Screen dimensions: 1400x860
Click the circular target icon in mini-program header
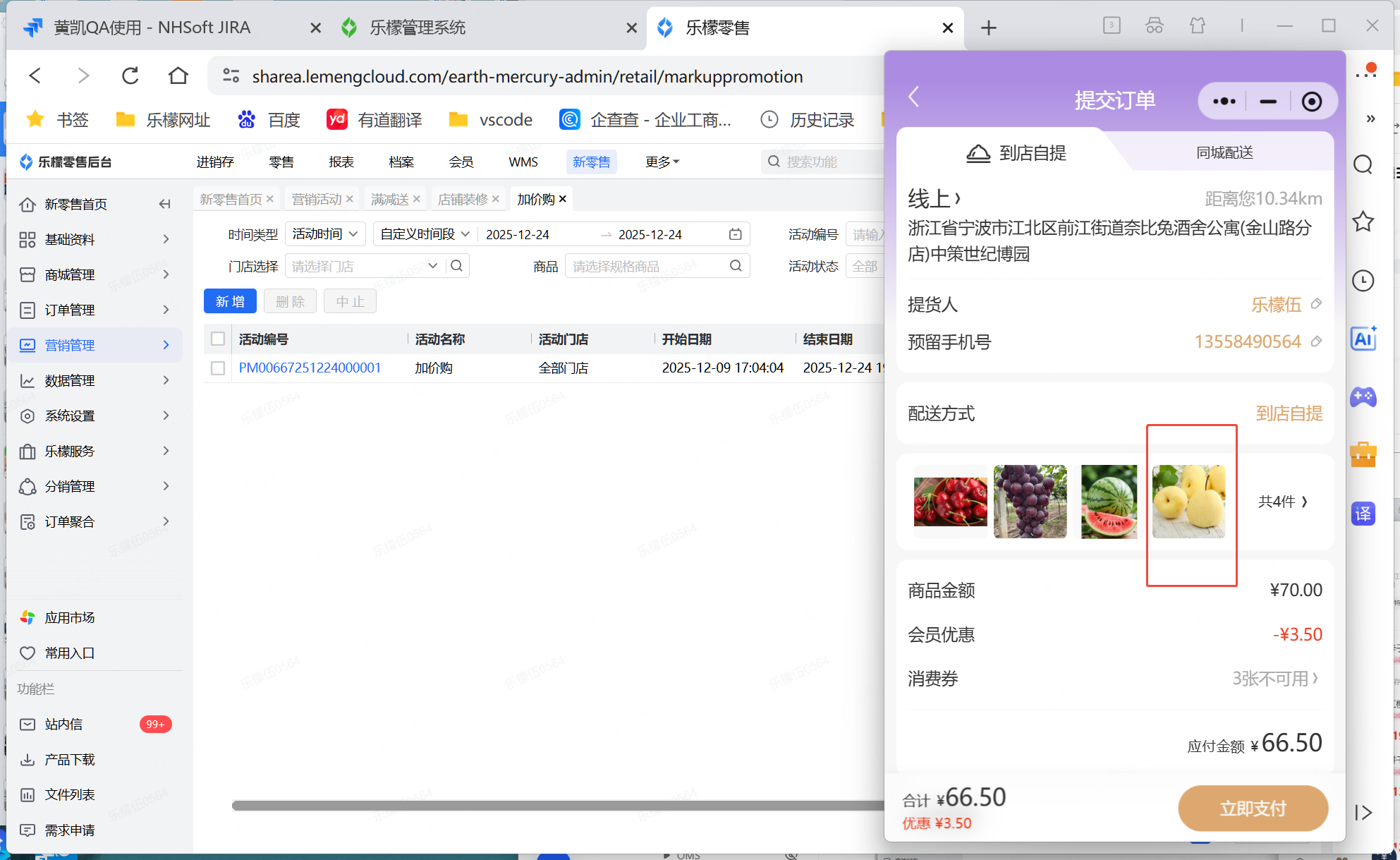point(1311,102)
